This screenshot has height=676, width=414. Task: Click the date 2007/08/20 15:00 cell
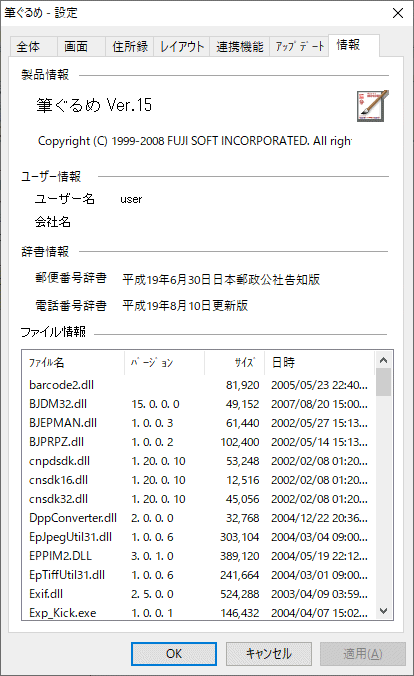pos(319,404)
